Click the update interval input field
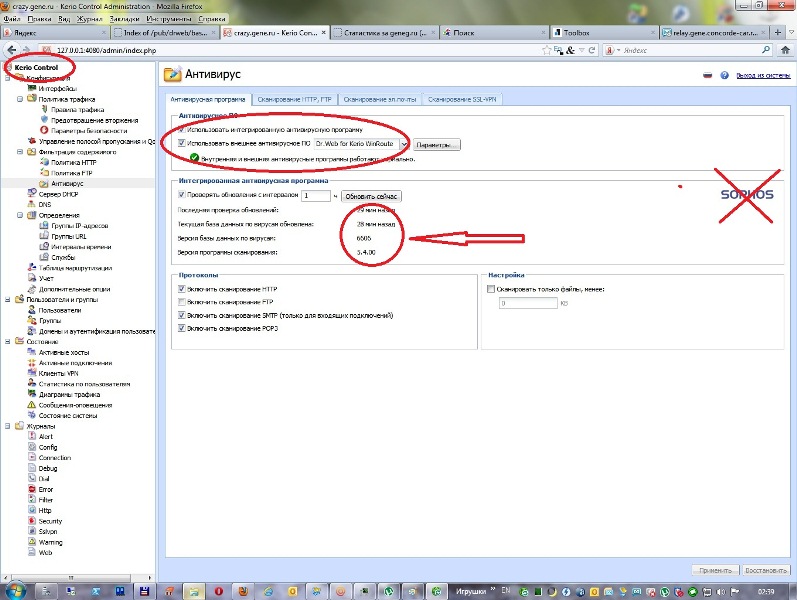The image size is (797, 600). point(315,196)
